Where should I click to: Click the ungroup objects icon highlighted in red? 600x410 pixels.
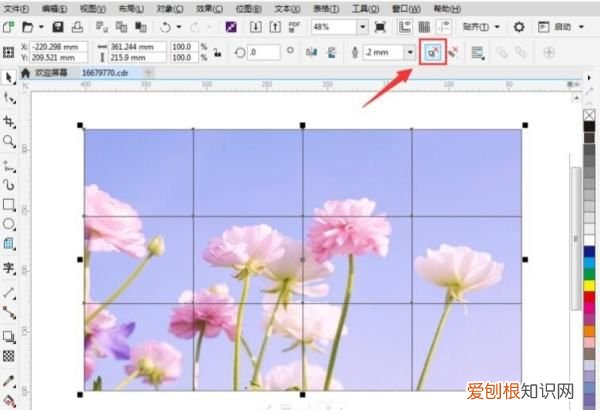(433, 52)
